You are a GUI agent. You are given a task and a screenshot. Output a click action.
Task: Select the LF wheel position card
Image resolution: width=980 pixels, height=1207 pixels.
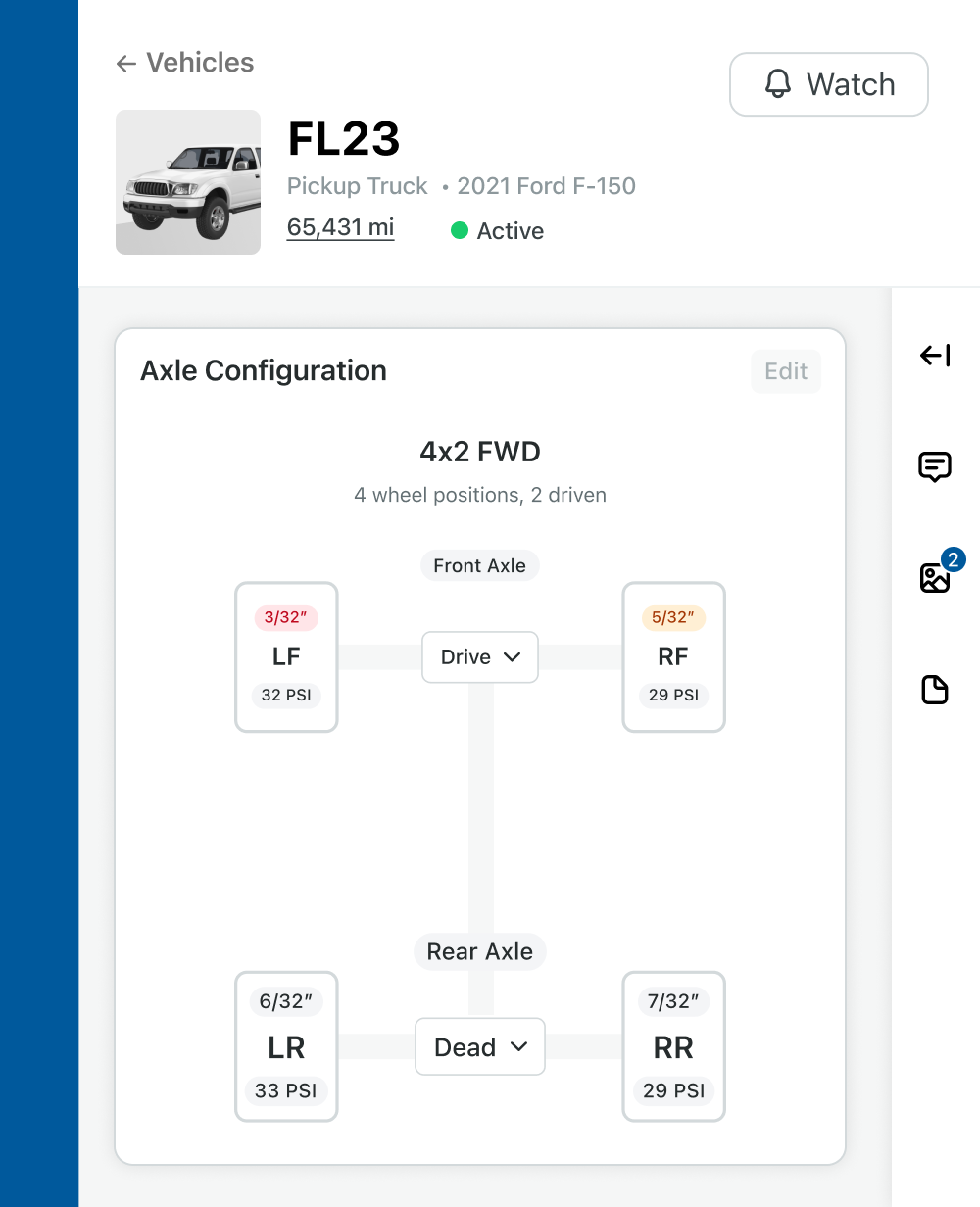coord(286,656)
